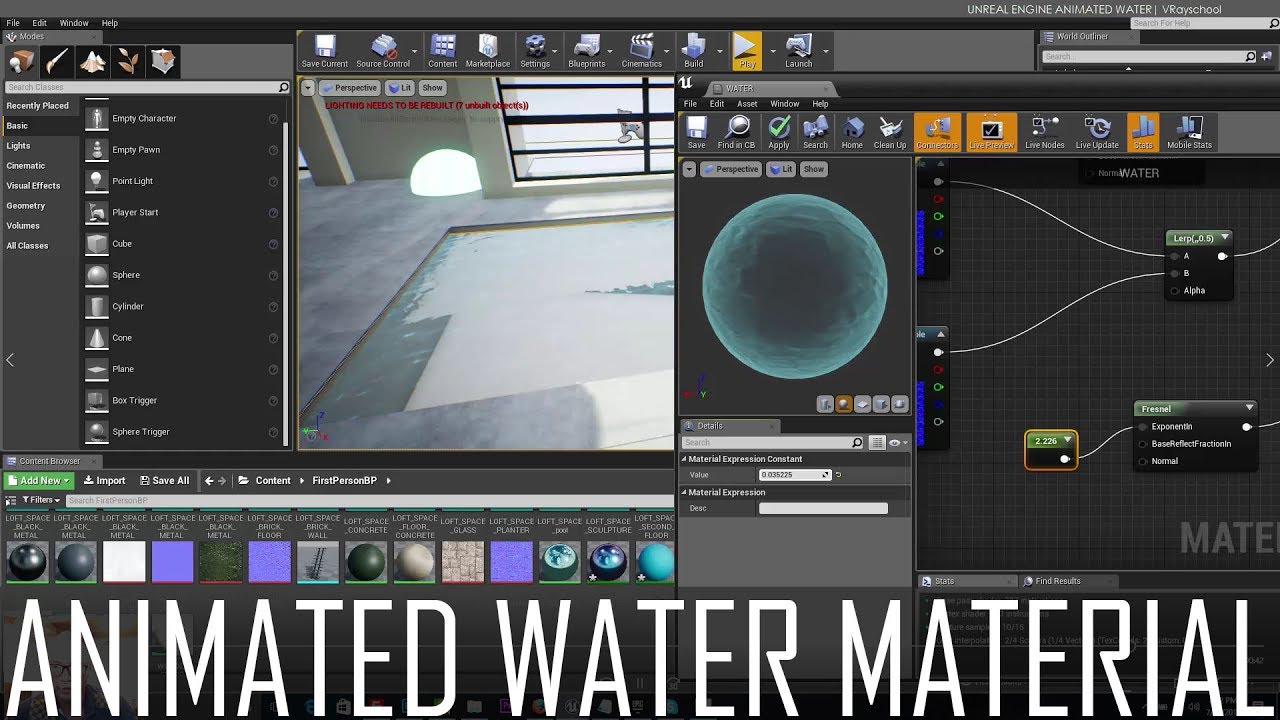This screenshot has height=720, width=1280.
Task: Select the Landscape mode icon
Action: 93,62
